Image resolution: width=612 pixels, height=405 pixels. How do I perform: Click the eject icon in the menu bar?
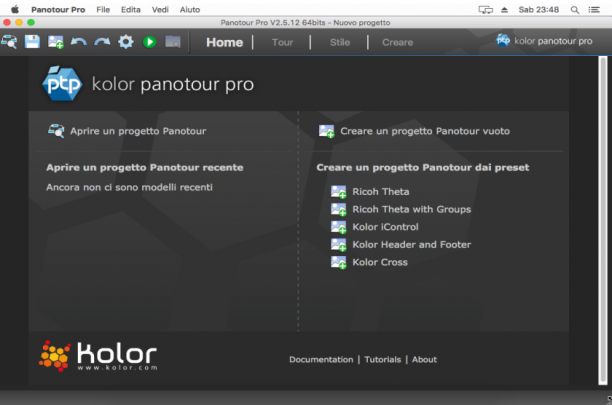pyautogui.click(x=504, y=10)
